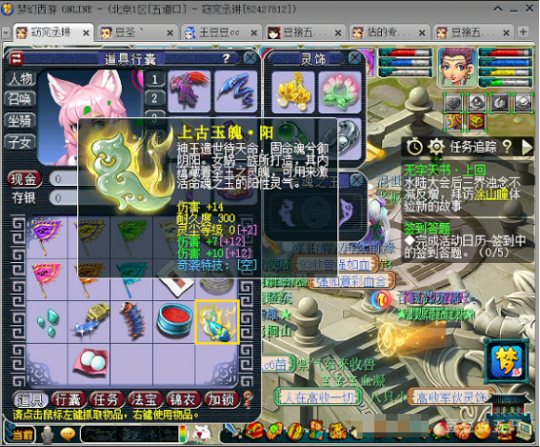Viewport: 540px width, 447px height.
Task: Open the swap-panel icon in the 道具行囊 header
Action: point(16,58)
